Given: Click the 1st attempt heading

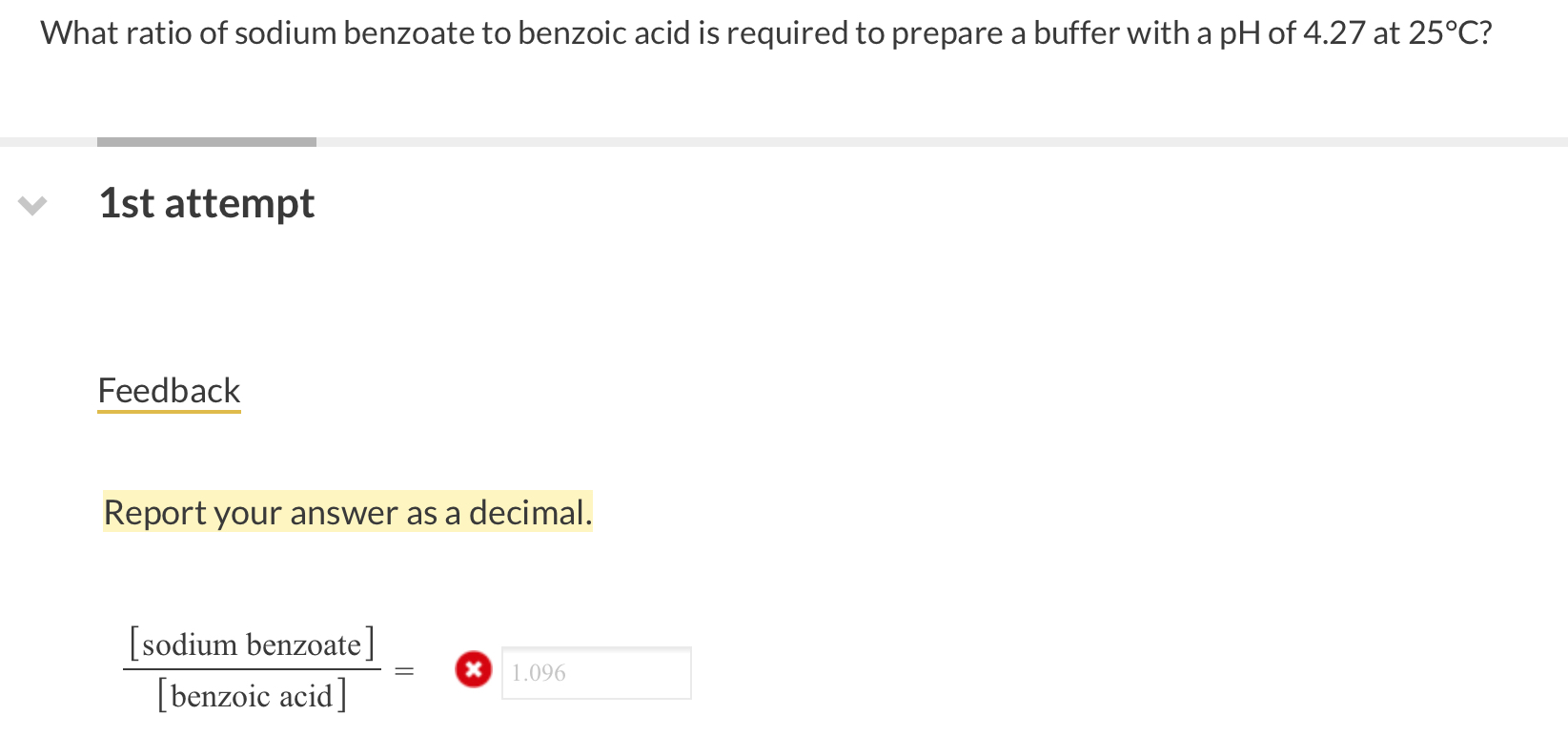Looking at the screenshot, I should click(x=206, y=202).
